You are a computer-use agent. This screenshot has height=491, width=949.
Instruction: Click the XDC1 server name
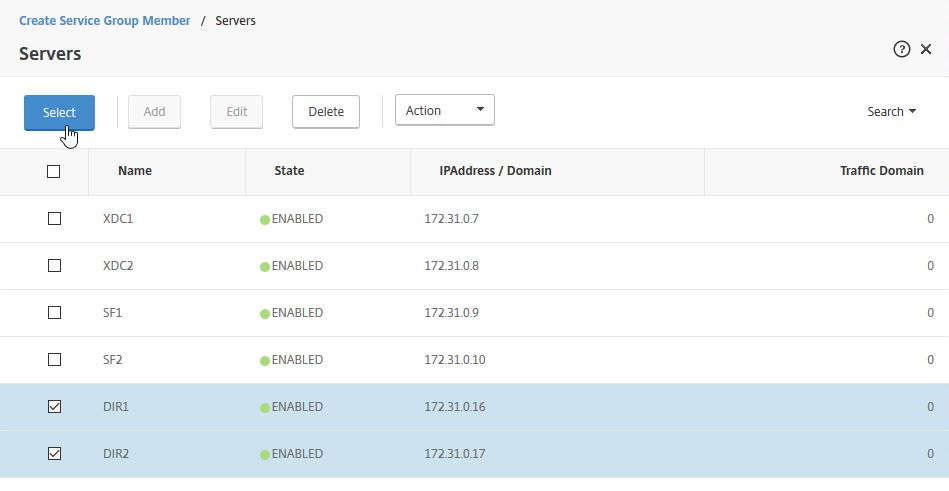[118, 219]
